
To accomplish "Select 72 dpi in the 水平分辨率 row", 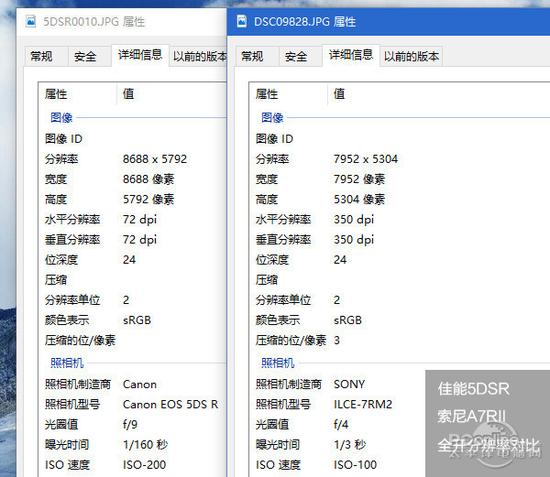I will [x=140, y=220].
